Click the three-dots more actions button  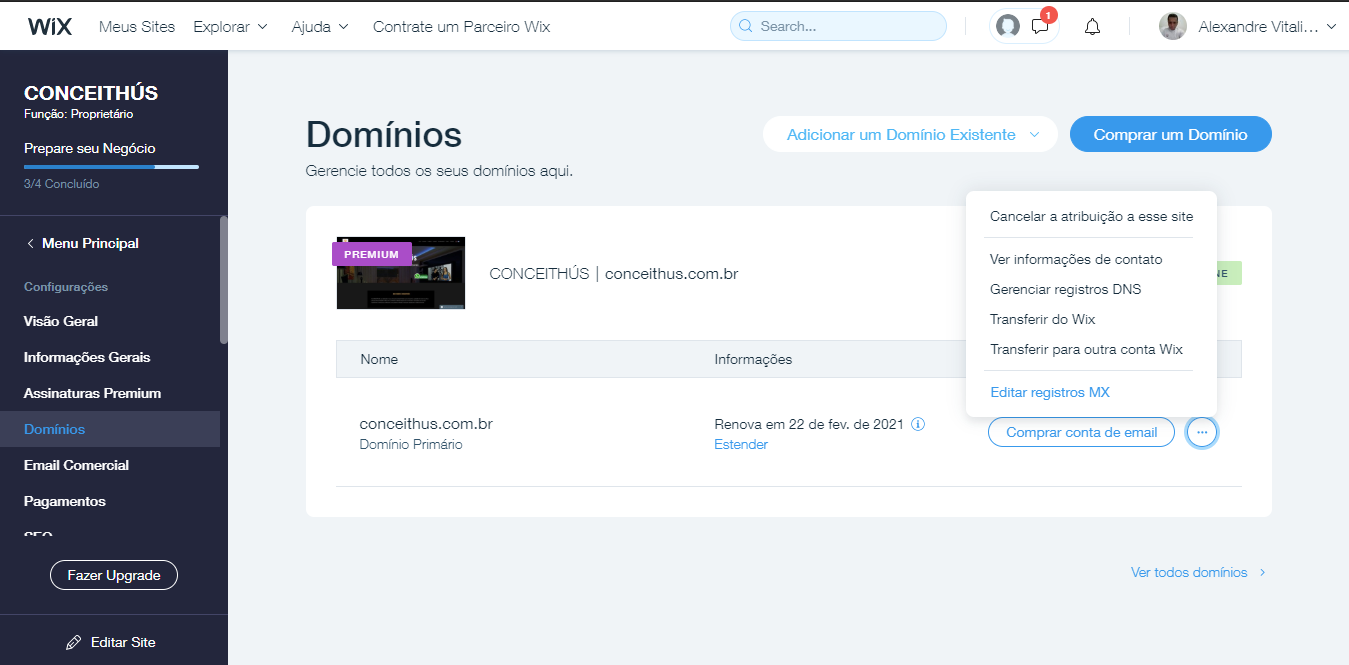point(1202,432)
